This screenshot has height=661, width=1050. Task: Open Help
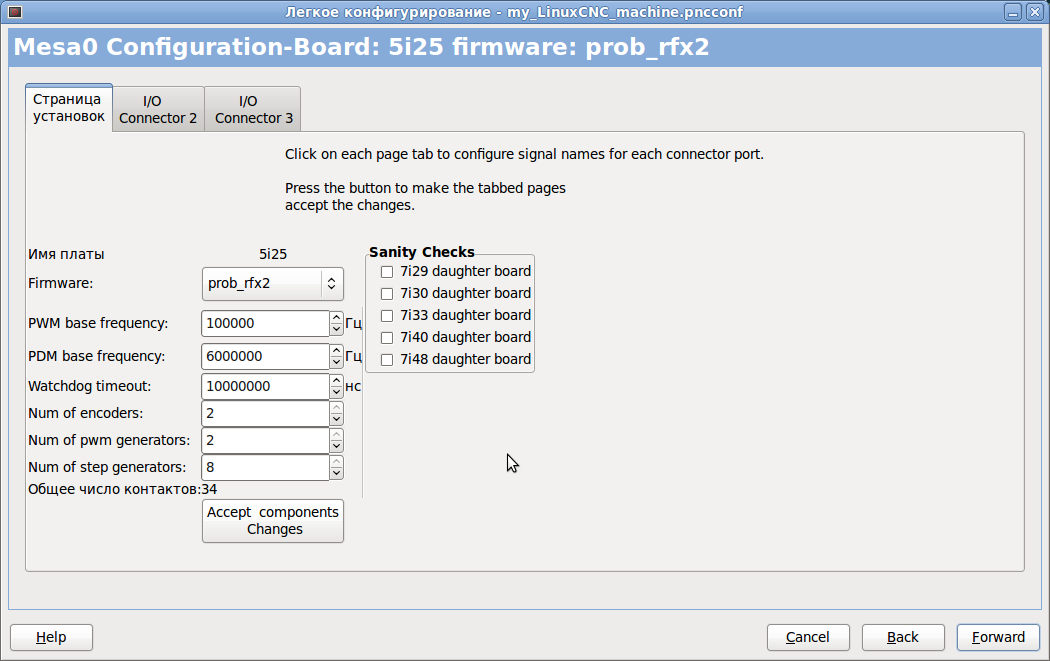point(51,638)
